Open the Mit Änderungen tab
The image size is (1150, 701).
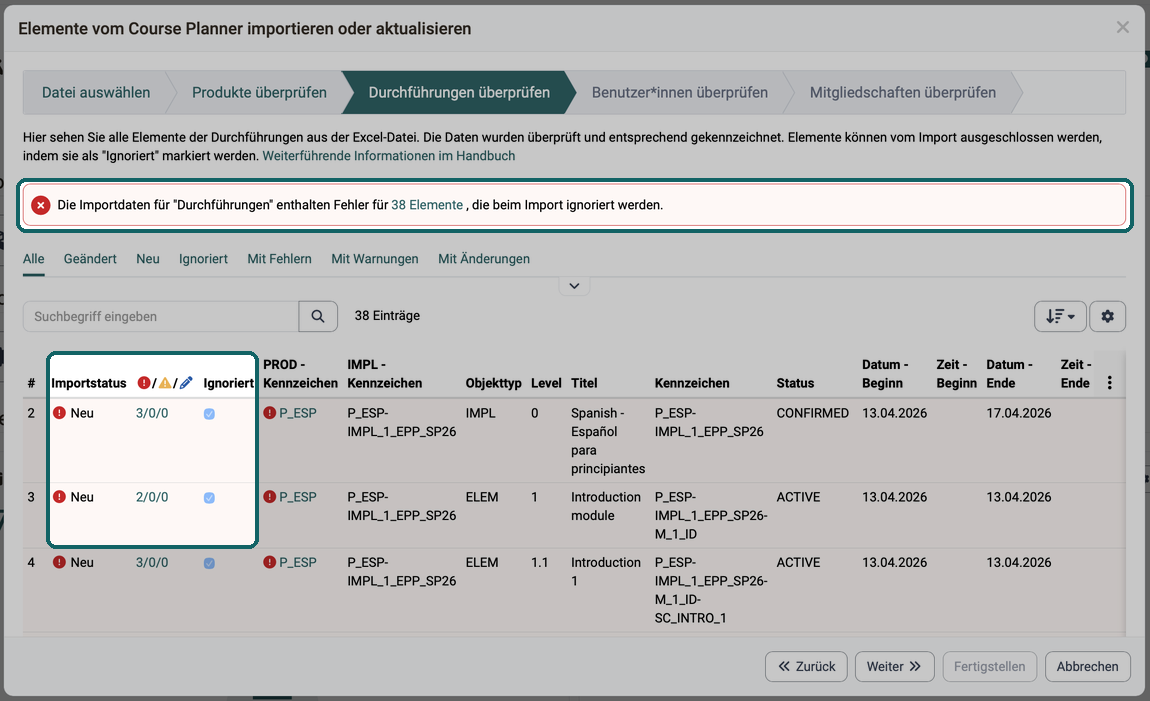click(x=484, y=259)
